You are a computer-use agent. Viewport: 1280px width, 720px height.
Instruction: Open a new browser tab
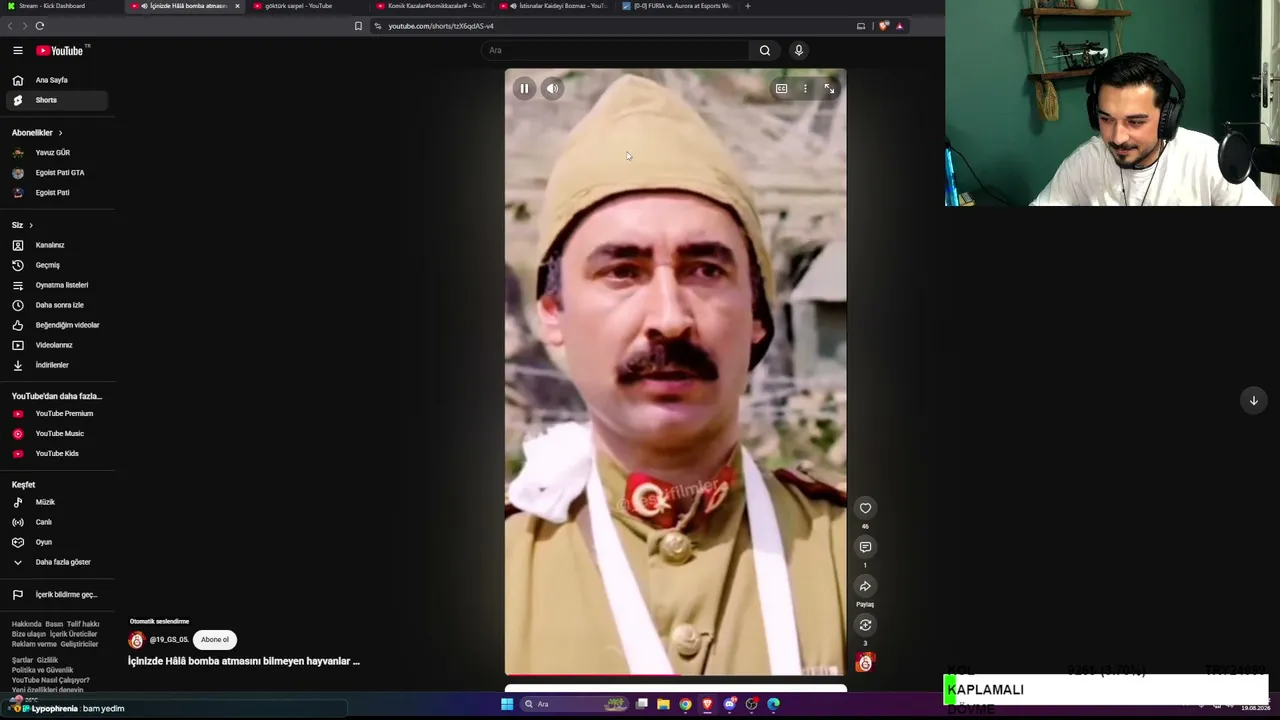coord(748,6)
